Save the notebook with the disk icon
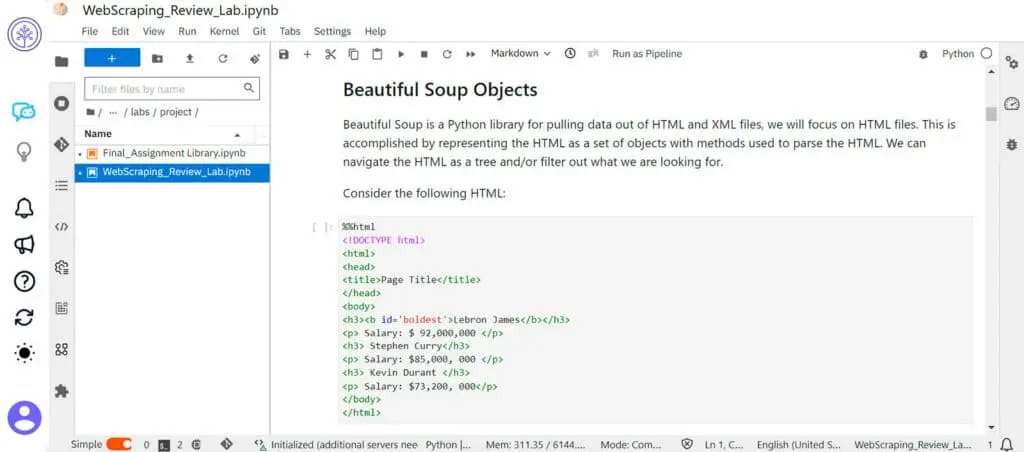Viewport: 1024px width, 452px height. (283, 54)
